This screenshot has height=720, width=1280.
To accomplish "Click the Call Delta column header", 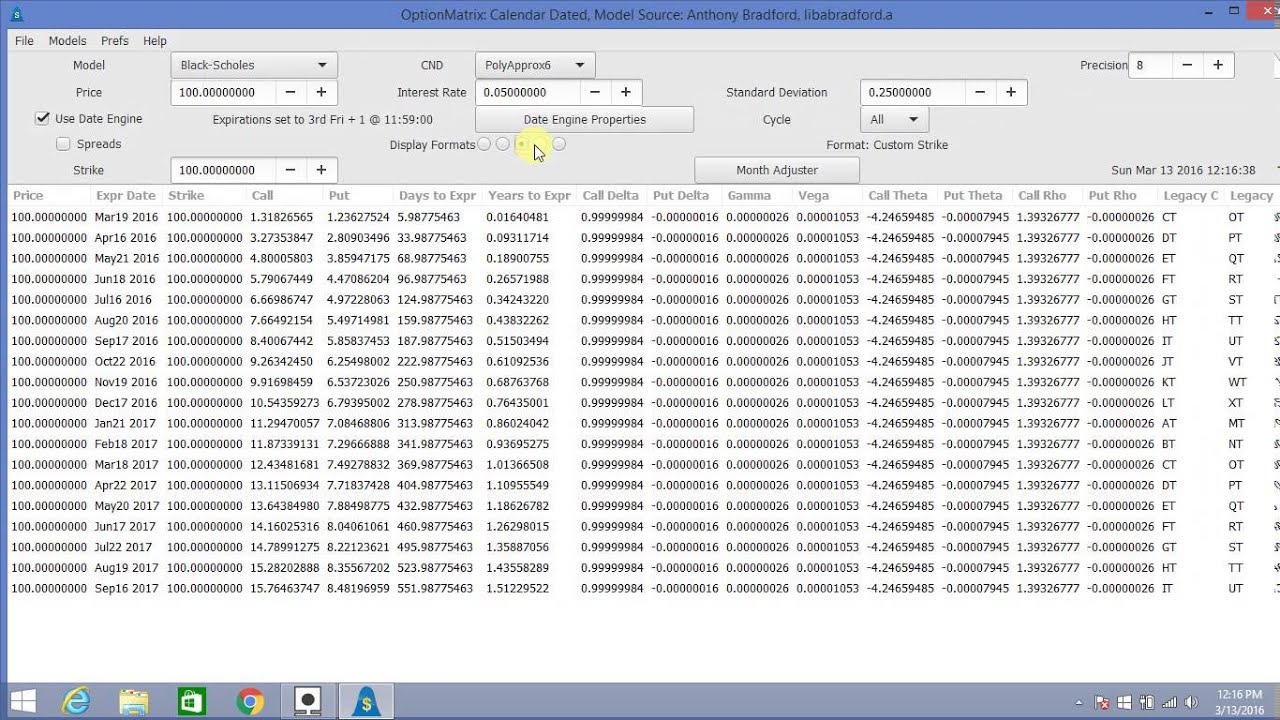I will [x=610, y=196].
